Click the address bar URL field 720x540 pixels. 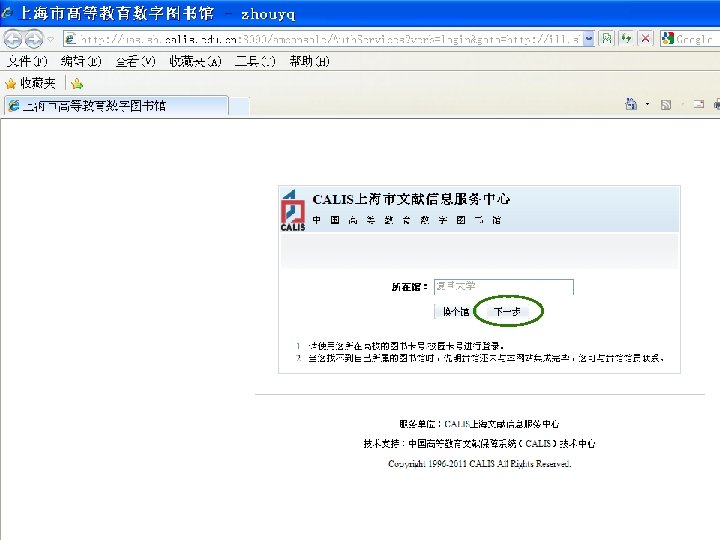329,39
